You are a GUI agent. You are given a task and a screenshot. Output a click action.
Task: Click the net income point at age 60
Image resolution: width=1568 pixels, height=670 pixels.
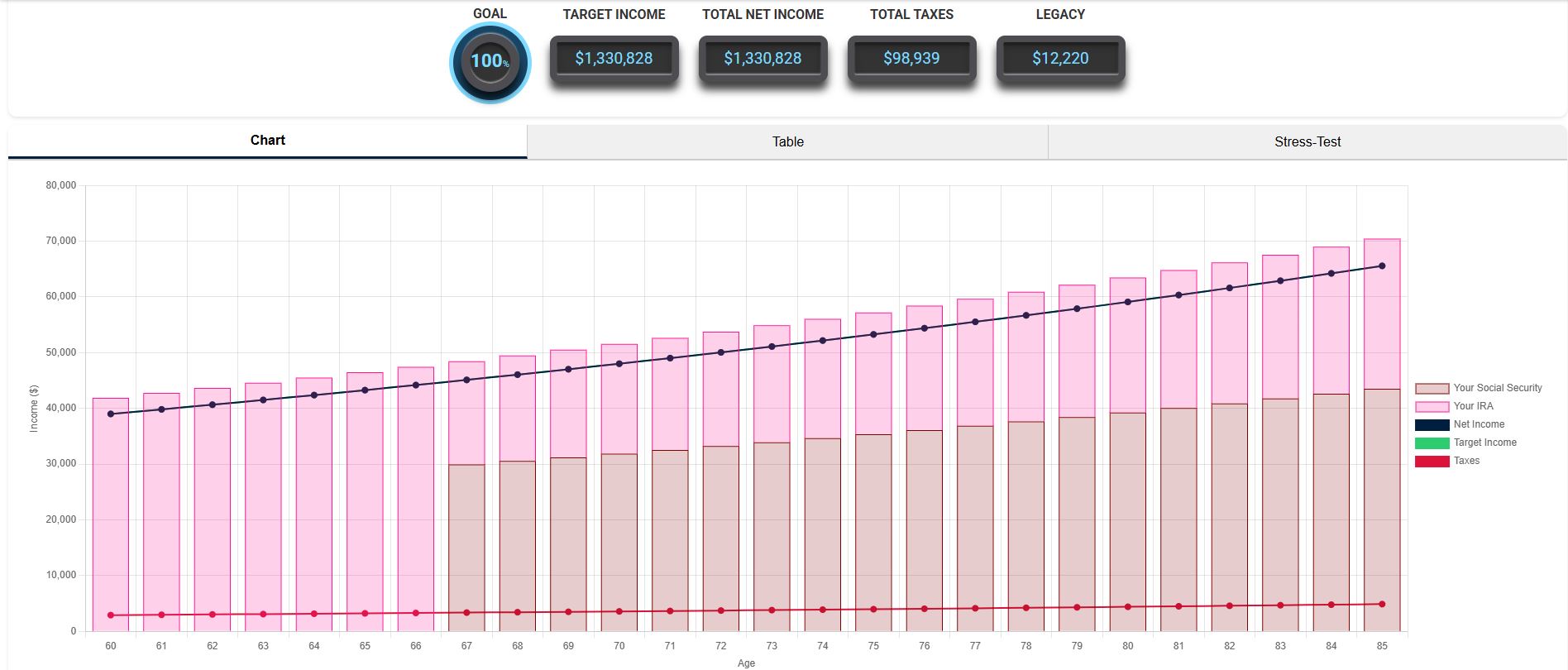point(111,414)
